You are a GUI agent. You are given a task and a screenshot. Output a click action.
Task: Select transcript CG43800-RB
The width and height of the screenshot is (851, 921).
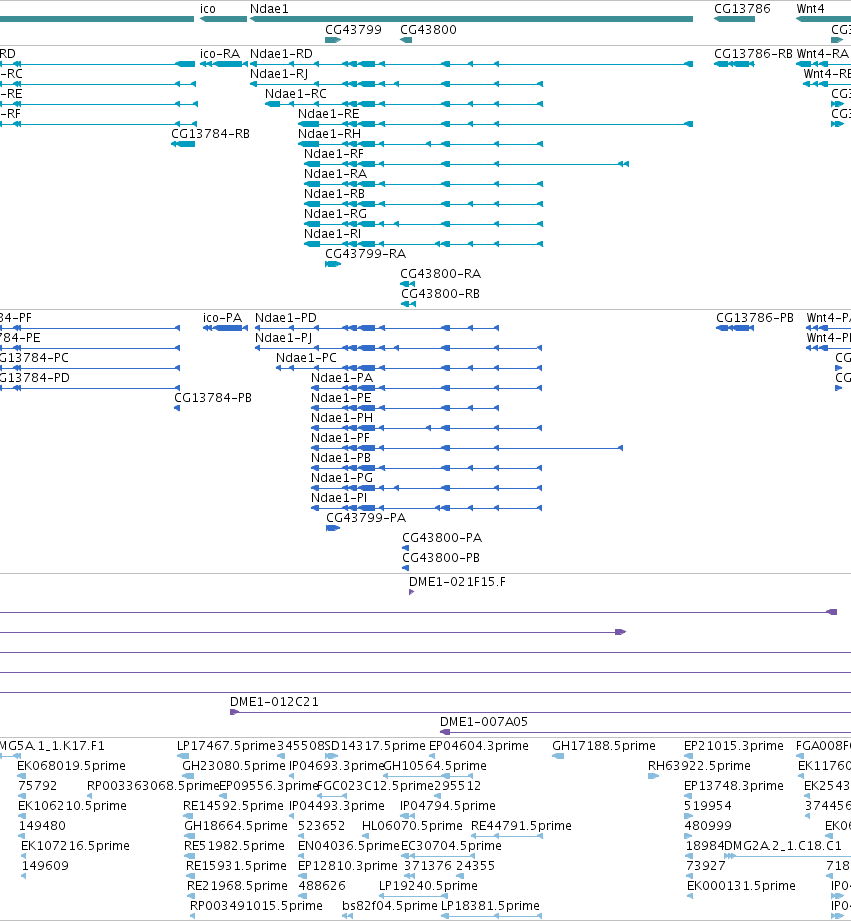(x=440, y=293)
